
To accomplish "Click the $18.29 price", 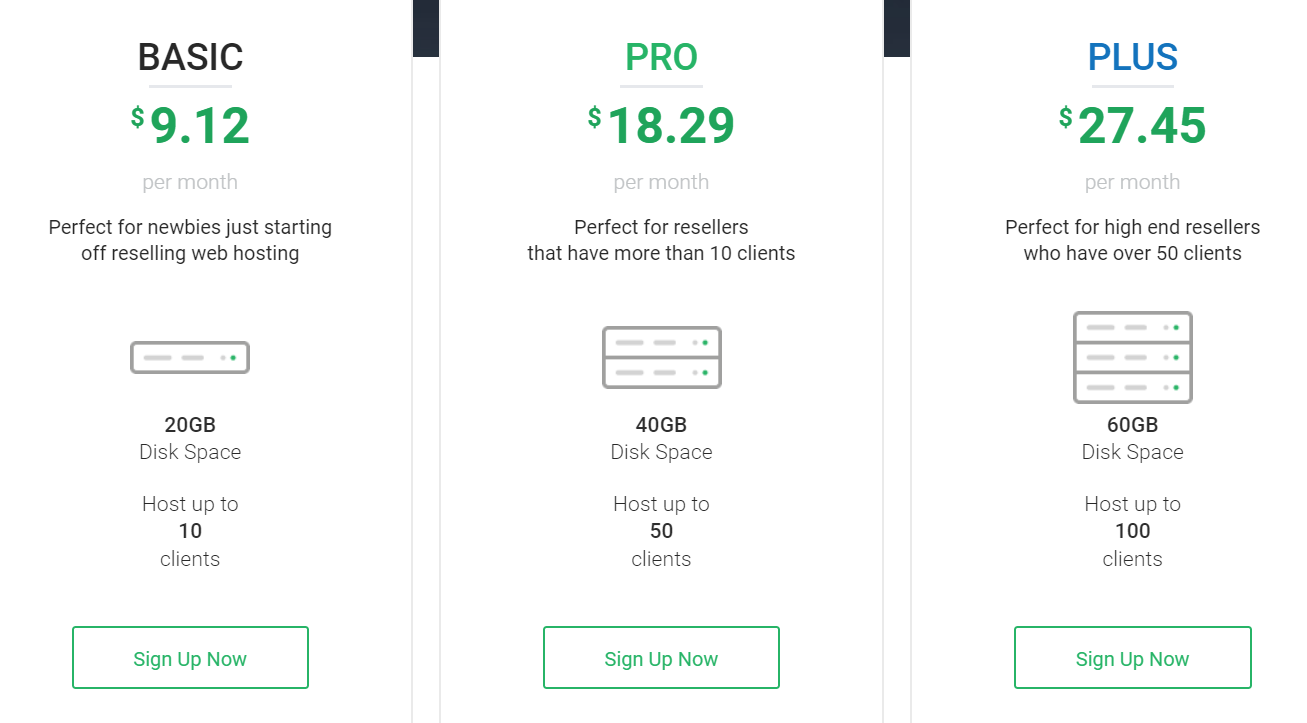I will tap(661, 126).
